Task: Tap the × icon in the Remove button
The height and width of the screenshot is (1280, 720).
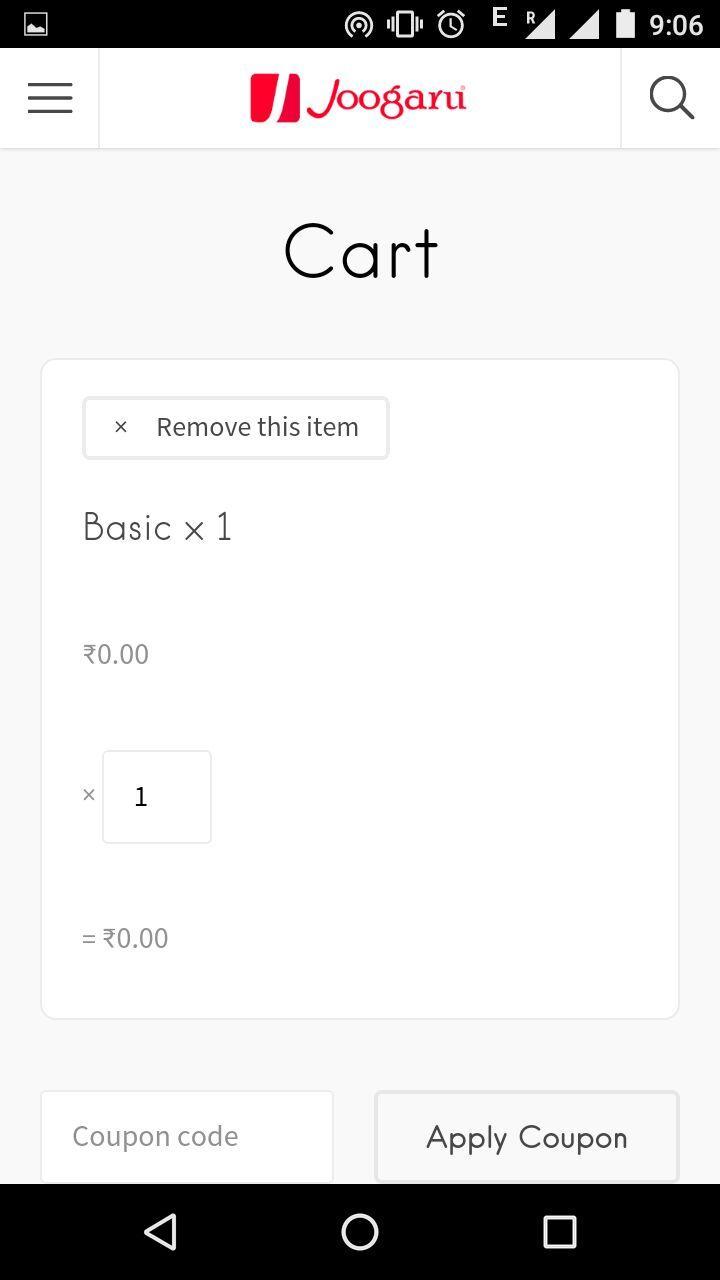Action: pyautogui.click(x=121, y=427)
